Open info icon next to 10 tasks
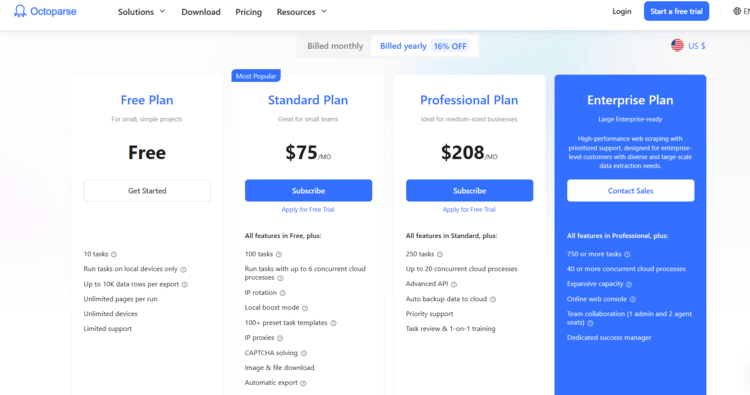750x395 pixels. (114, 254)
